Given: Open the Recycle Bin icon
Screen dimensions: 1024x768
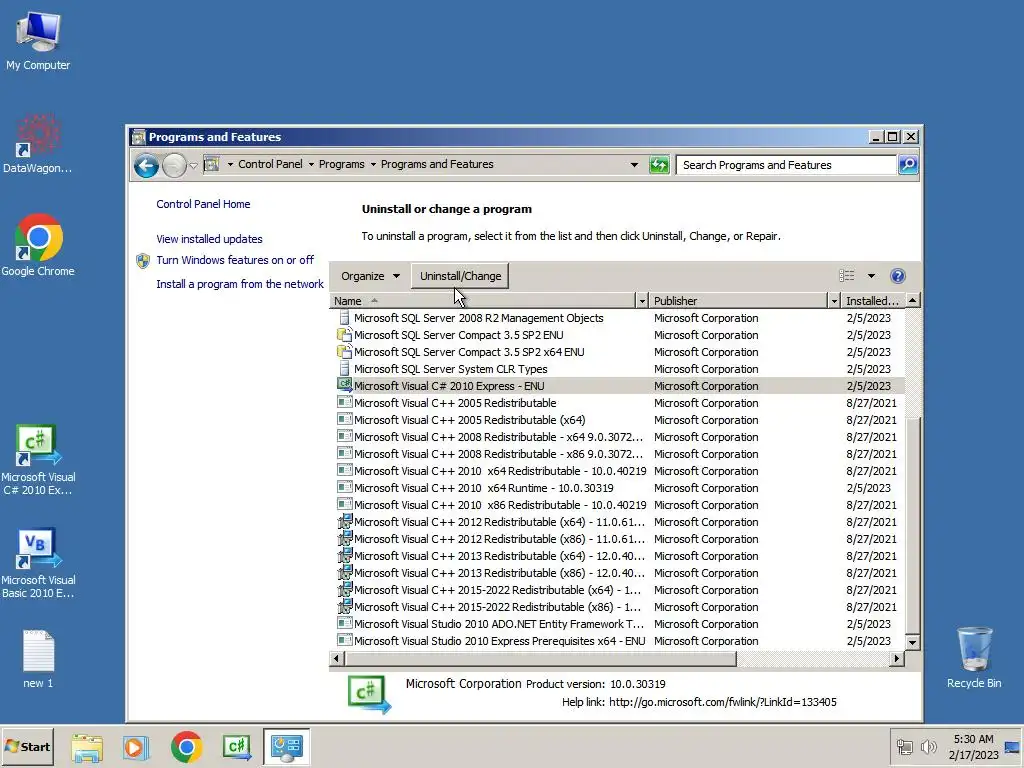Looking at the screenshot, I should tap(974, 658).
